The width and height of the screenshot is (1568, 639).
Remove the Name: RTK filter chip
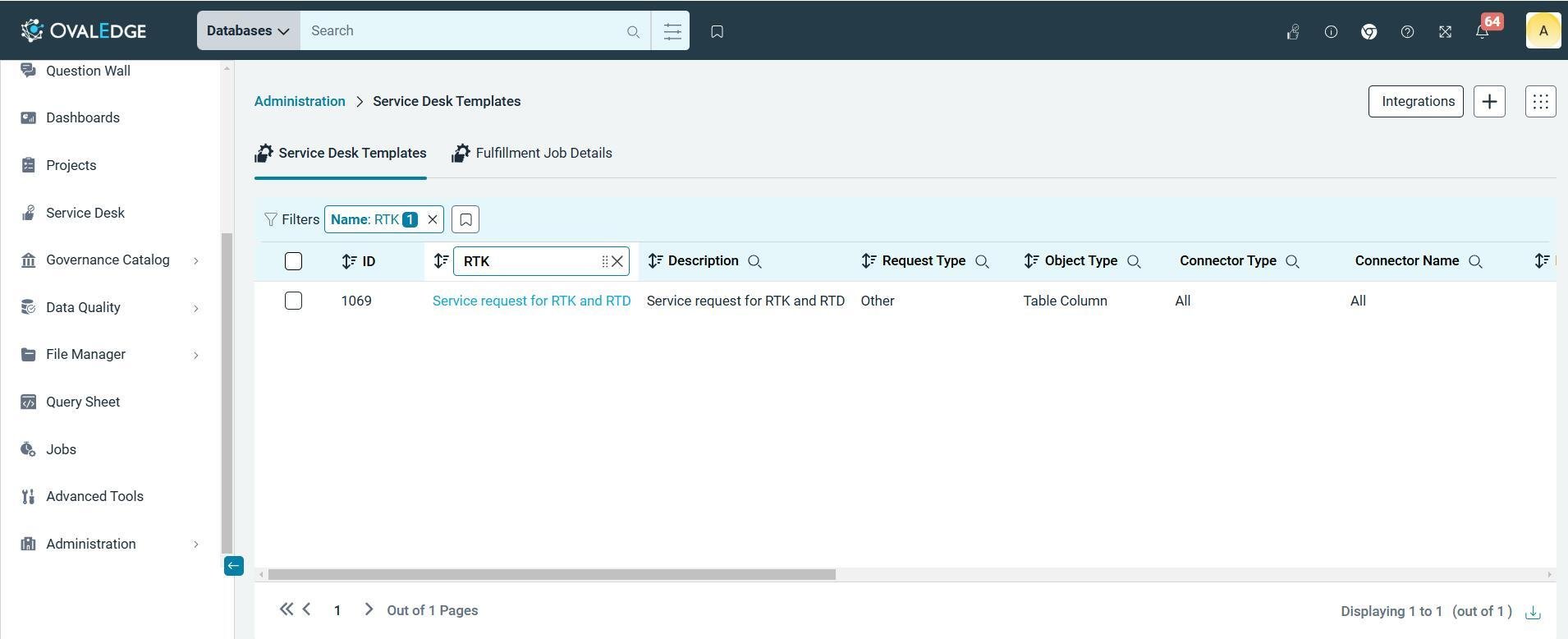click(x=433, y=219)
